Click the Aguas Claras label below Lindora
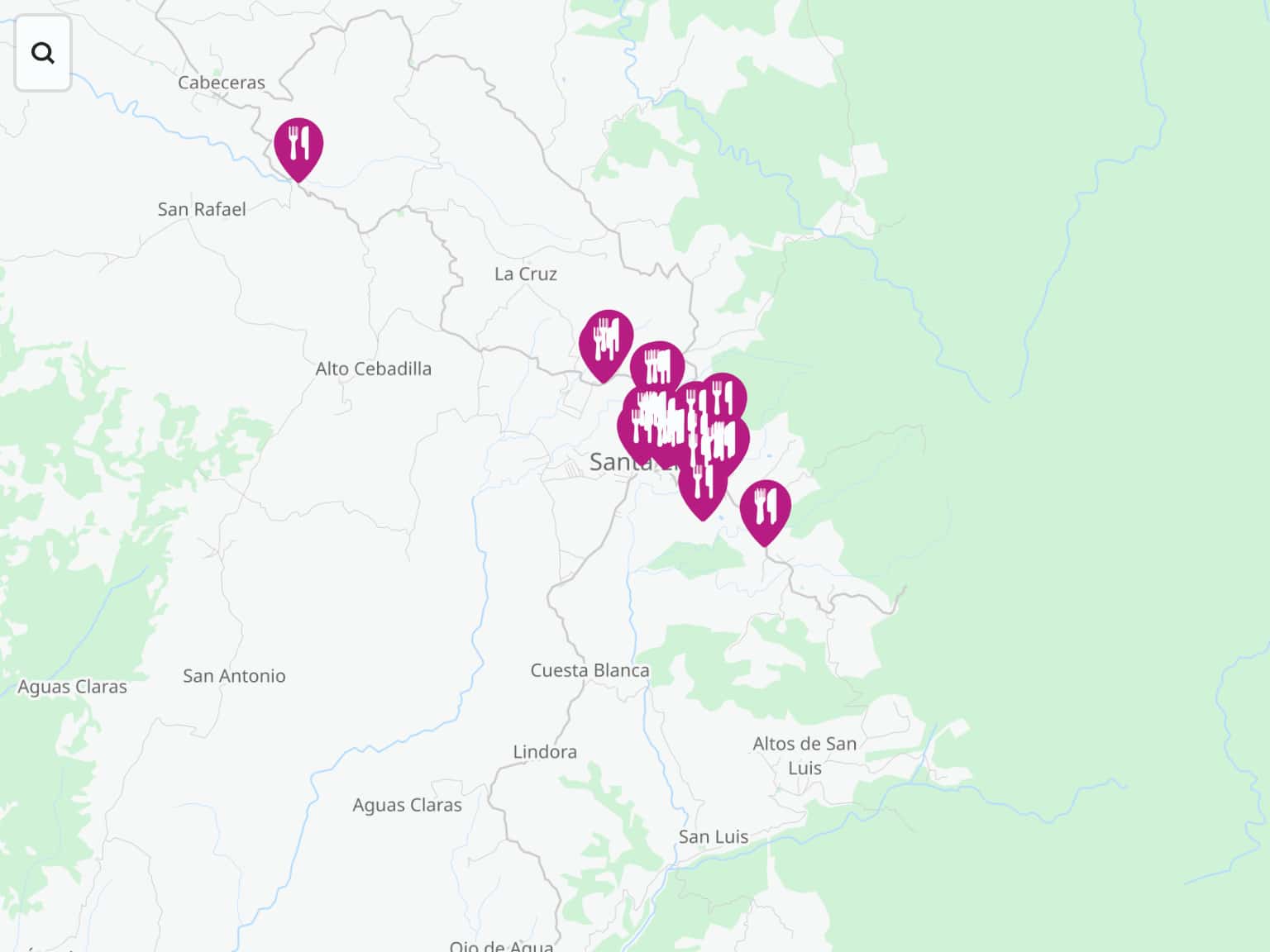1270x952 pixels. point(408,805)
